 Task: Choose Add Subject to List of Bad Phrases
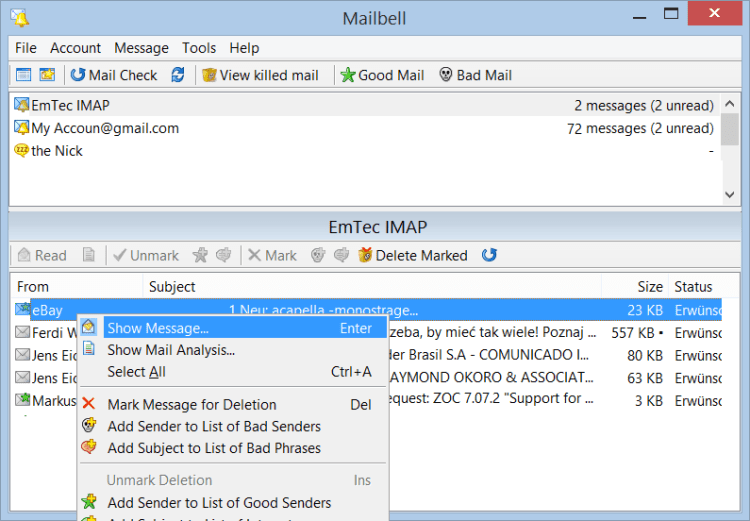pyautogui.click(x=233, y=448)
